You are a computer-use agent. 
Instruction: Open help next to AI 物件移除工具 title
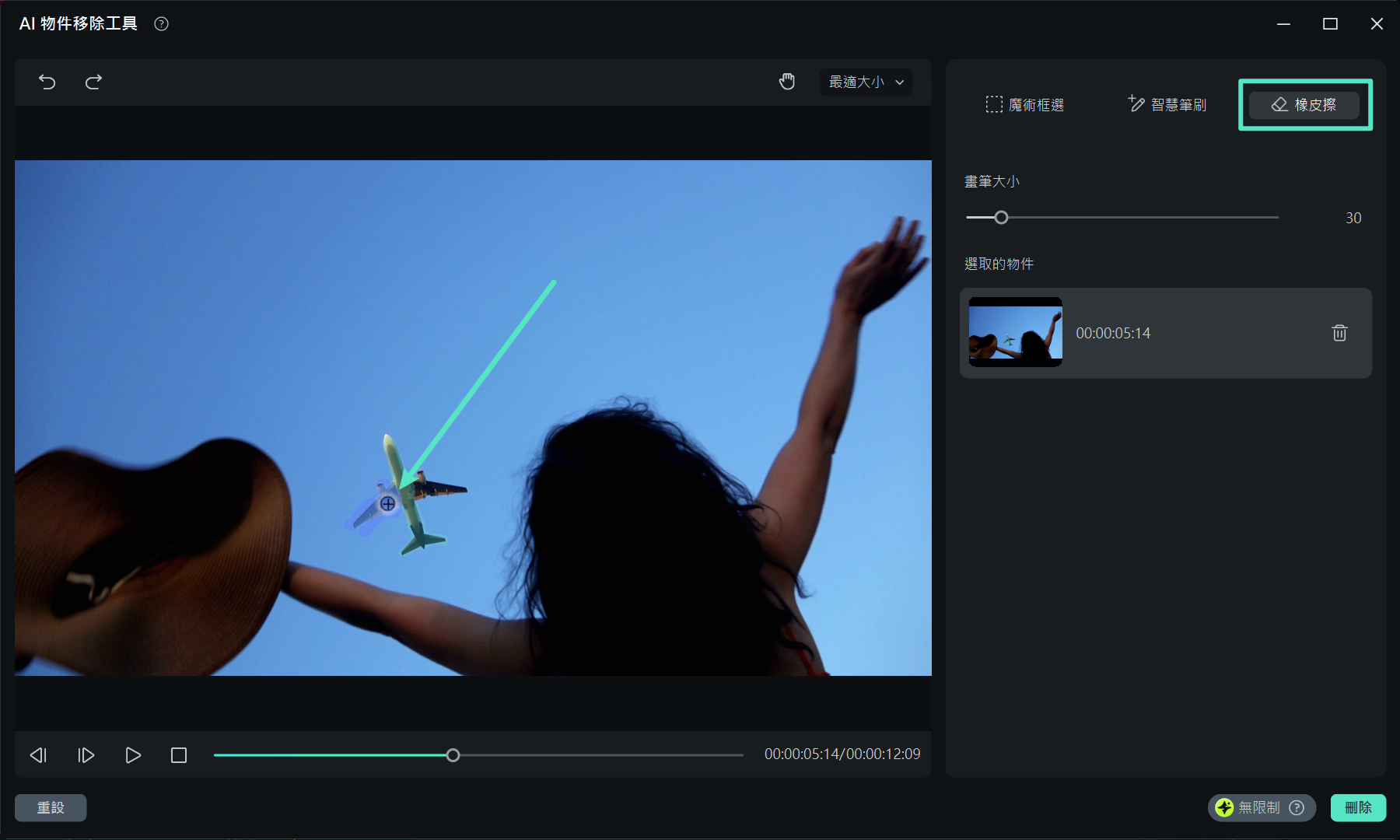pyautogui.click(x=161, y=24)
